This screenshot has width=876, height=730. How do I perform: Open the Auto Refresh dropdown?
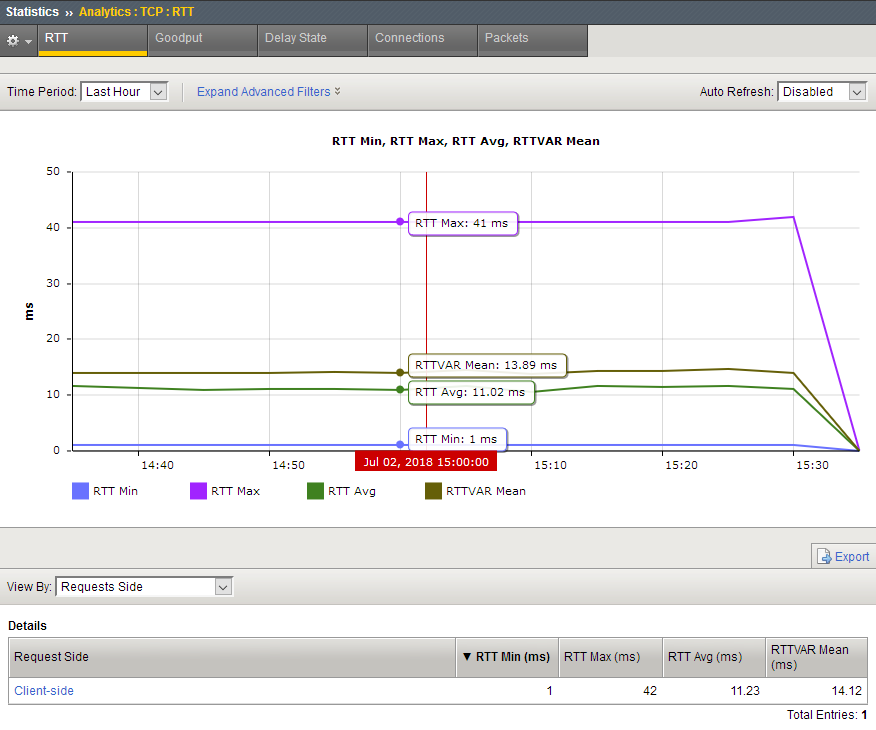tap(821, 92)
